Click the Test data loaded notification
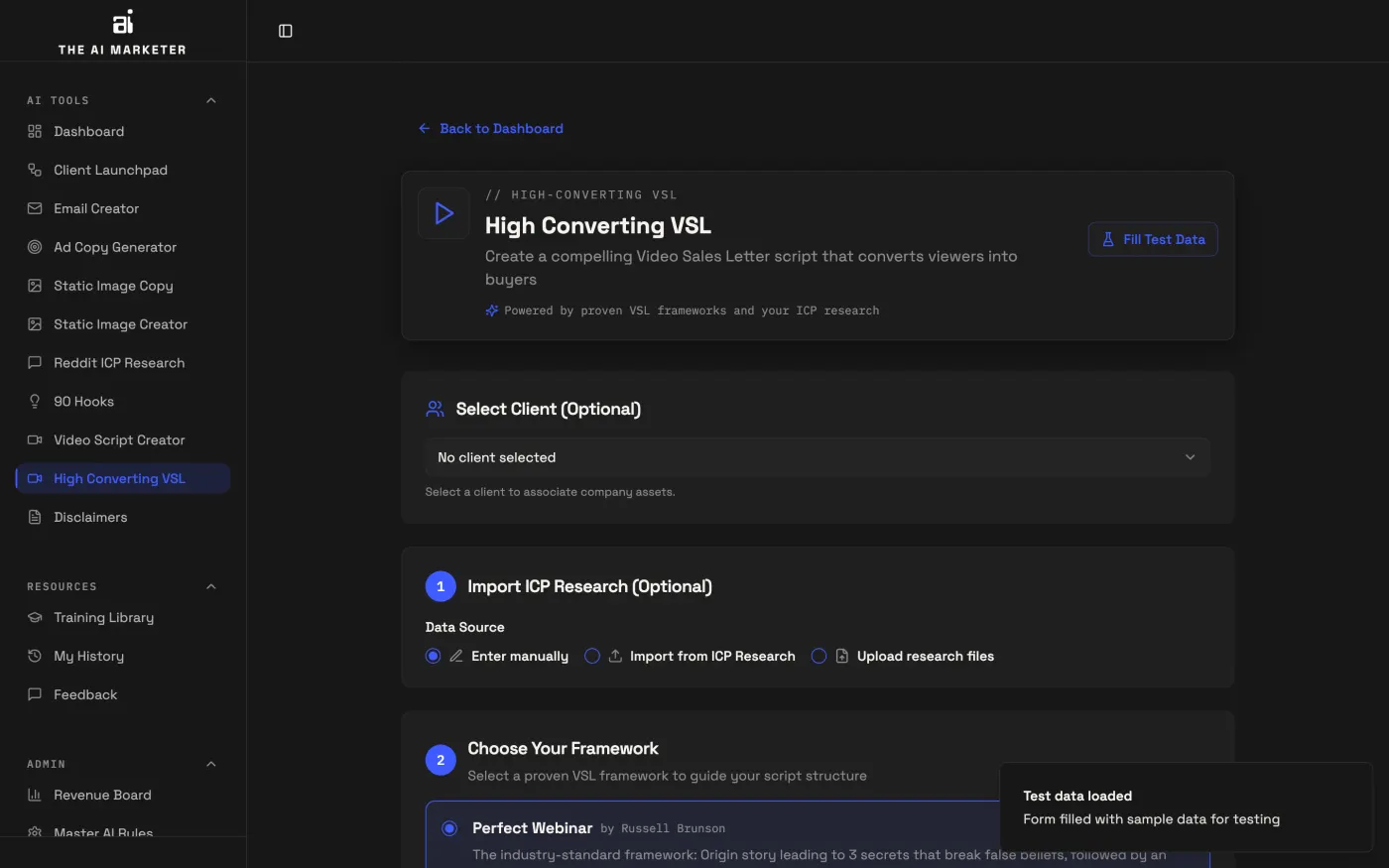This screenshot has width=1389, height=868. pos(1186,806)
